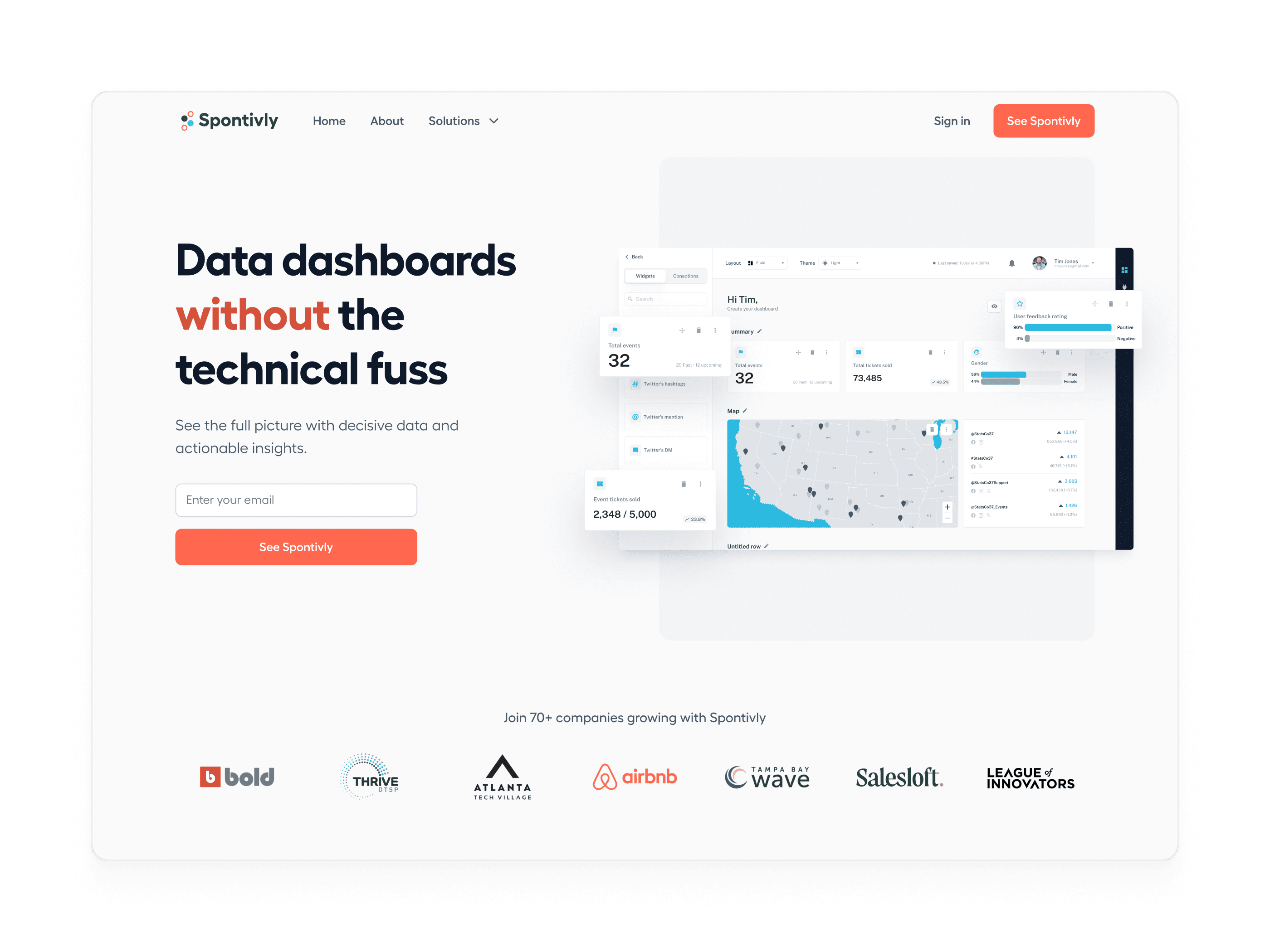This screenshot has height=952, width=1270.
Task: Click the Widgets tab in dashboard
Action: tap(645, 276)
